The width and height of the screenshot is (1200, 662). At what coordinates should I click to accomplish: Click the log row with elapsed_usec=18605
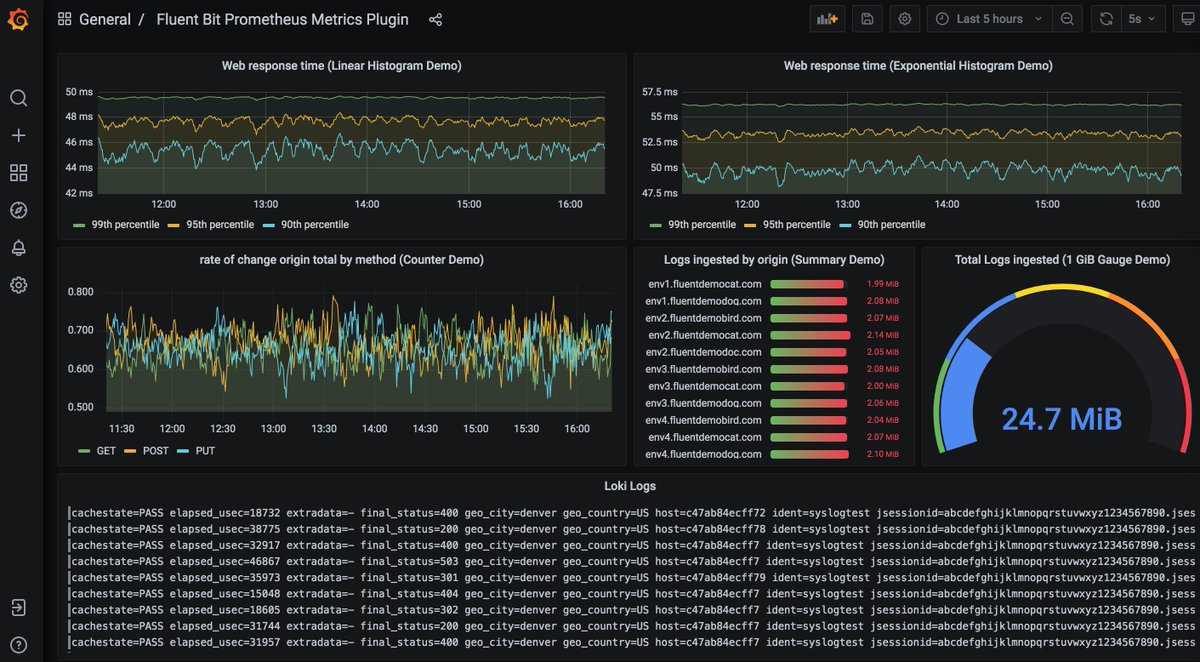632,610
